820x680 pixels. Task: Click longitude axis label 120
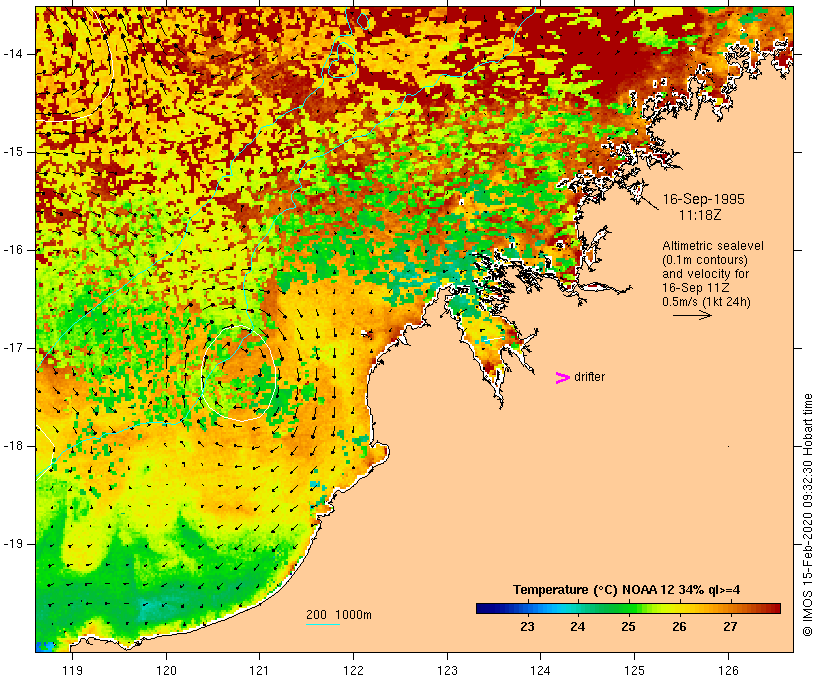(166, 670)
